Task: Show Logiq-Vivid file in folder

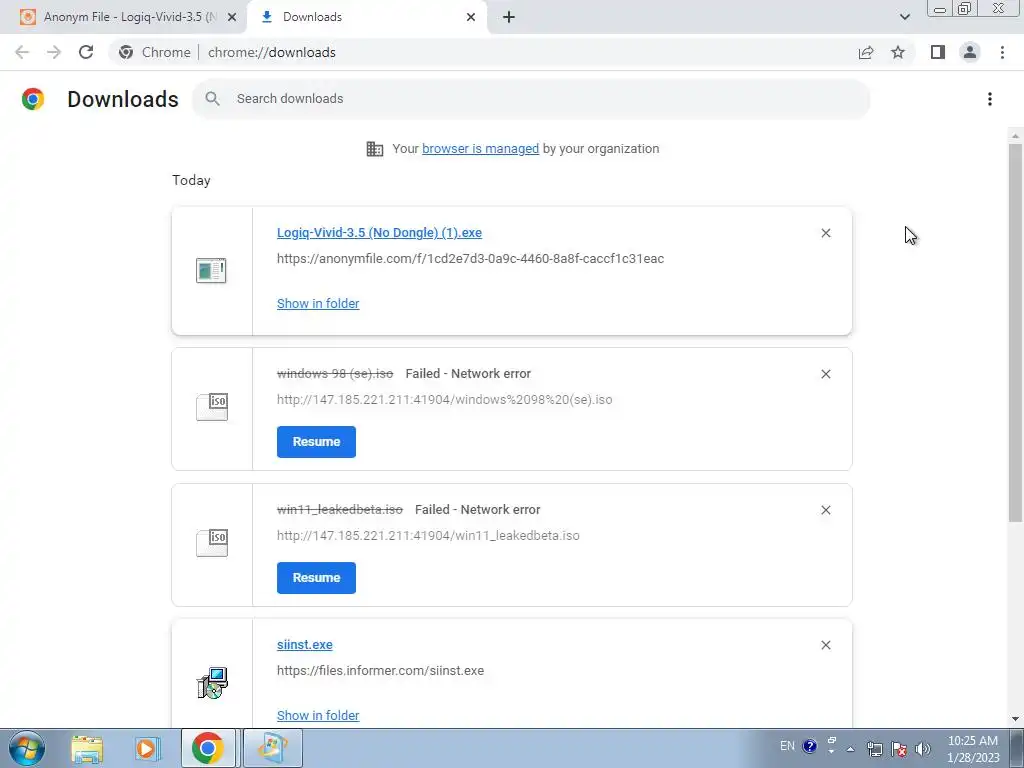Action: [x=318, y=304]
